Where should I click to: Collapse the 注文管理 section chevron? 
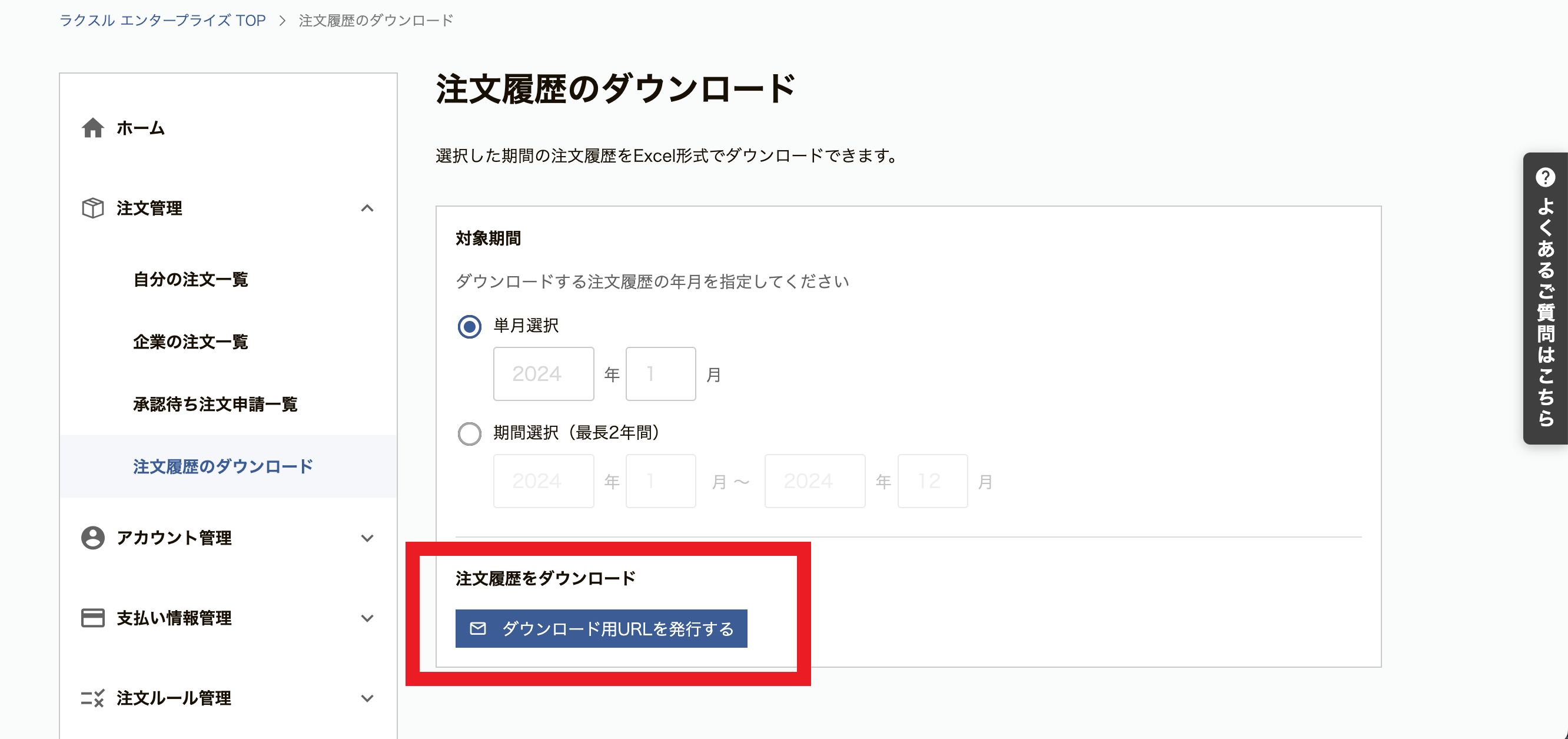click(x=367, y=208)
